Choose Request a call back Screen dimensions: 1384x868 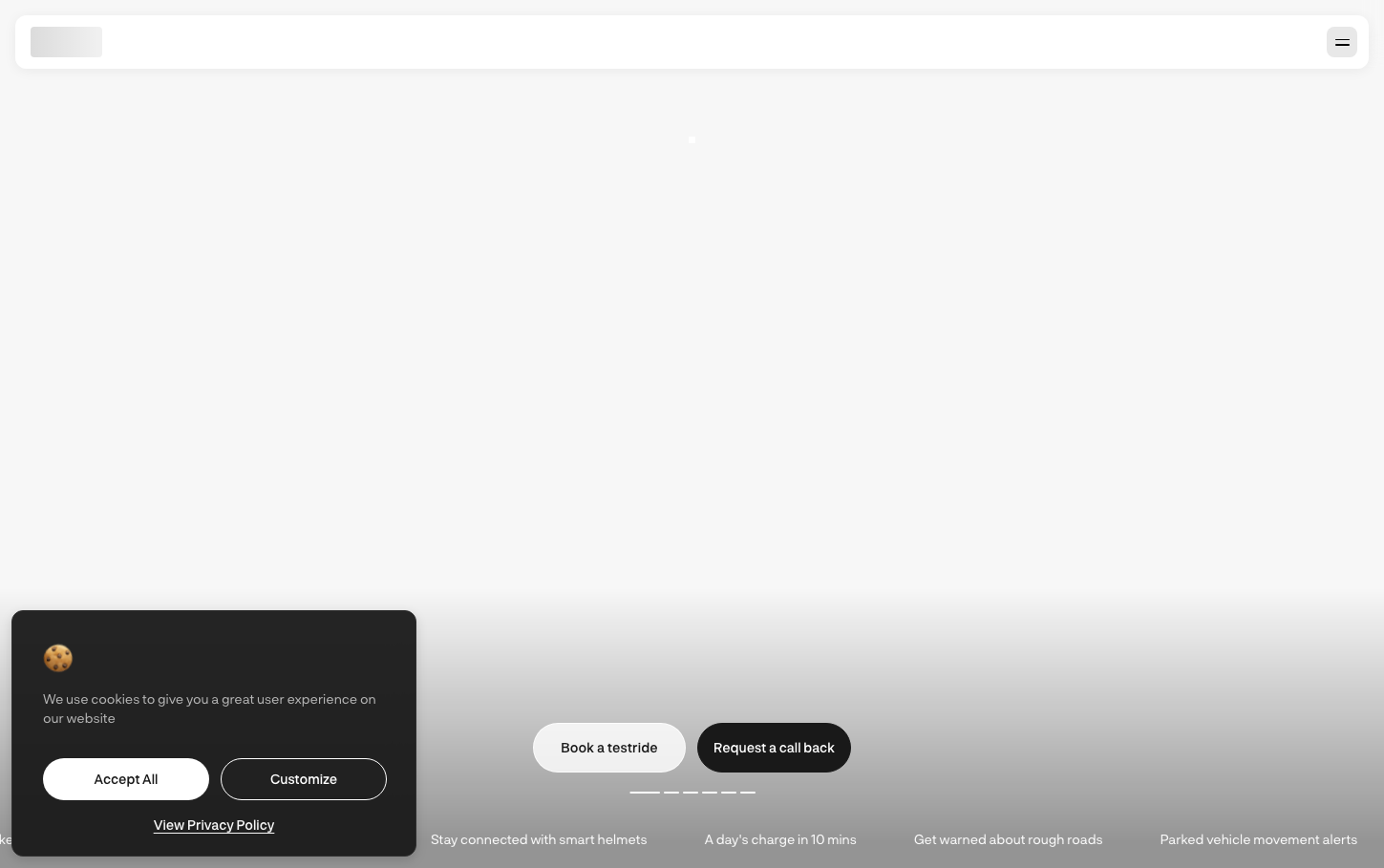[774, 748]
